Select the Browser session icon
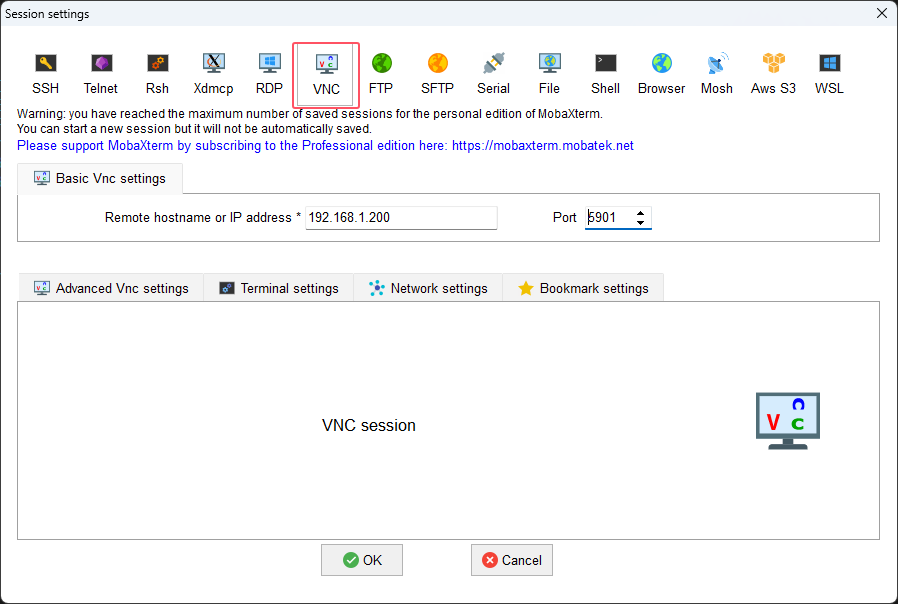The image size is (898, 604). [661, 74]
